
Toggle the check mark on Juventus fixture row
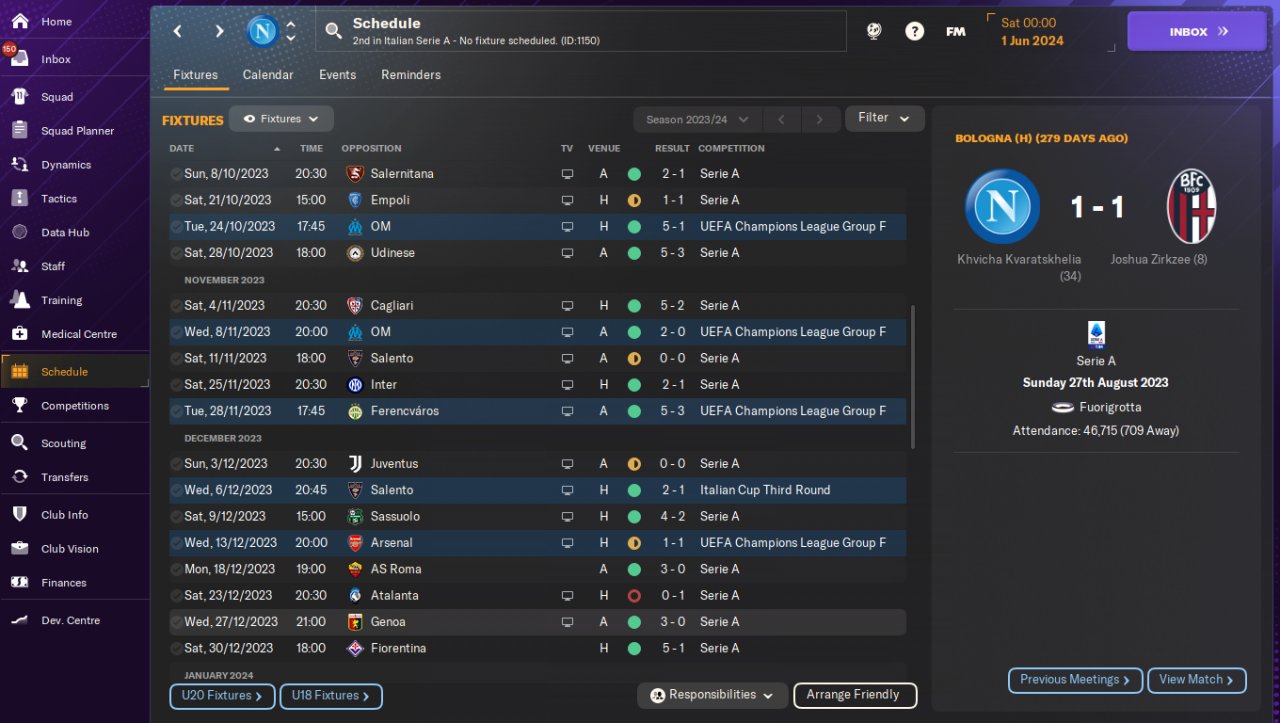[x=176, y=464]
